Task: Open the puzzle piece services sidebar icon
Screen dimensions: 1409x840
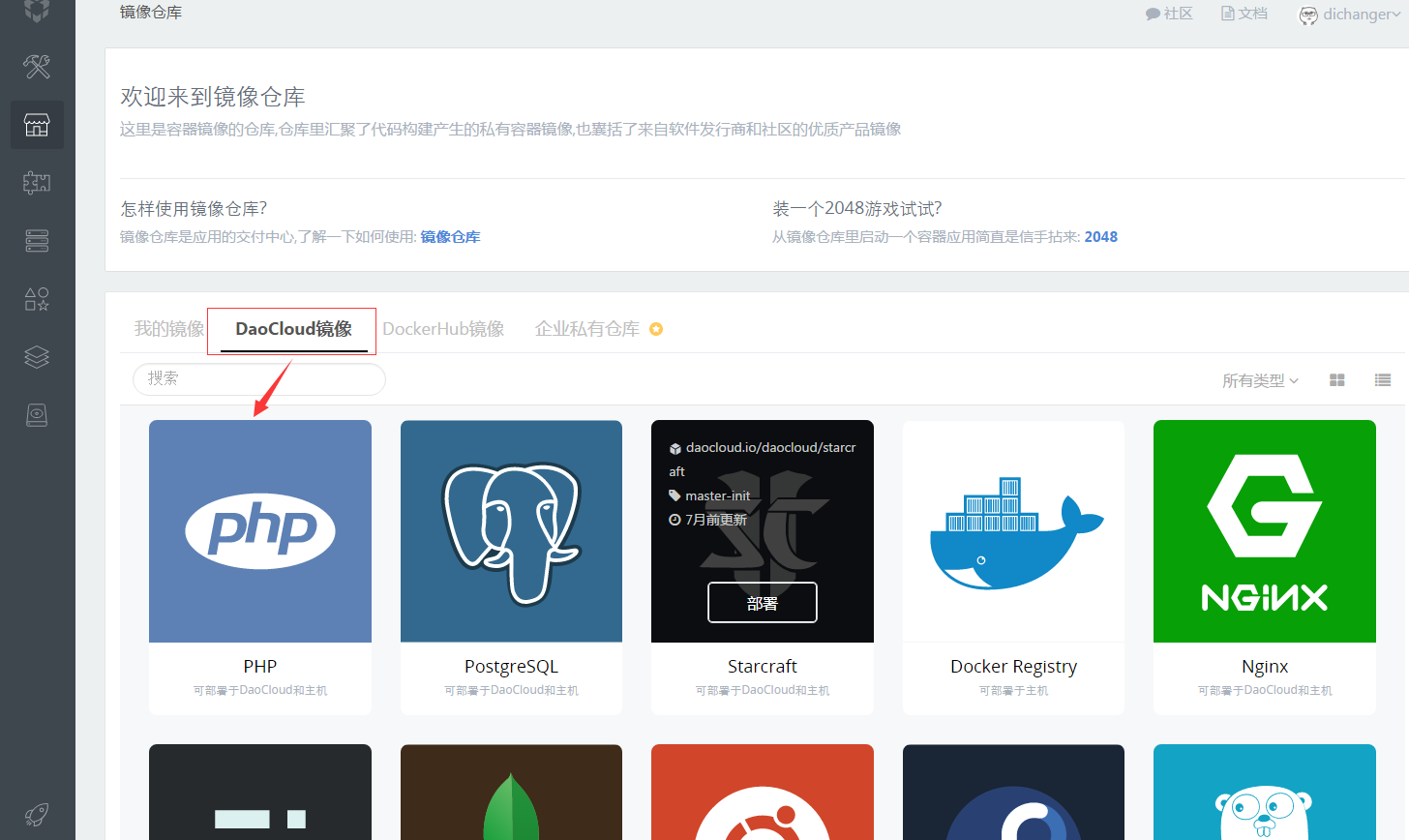Action: tap(37, 183)
